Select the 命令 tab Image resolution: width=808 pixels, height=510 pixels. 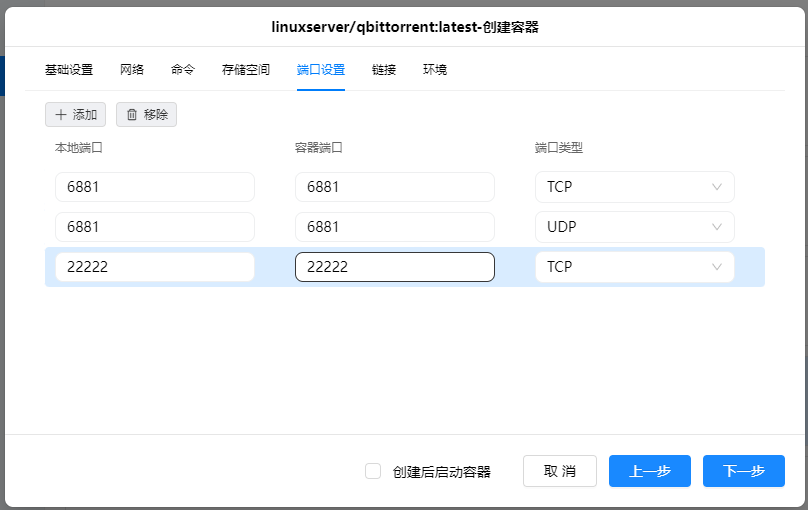point(183,70)
